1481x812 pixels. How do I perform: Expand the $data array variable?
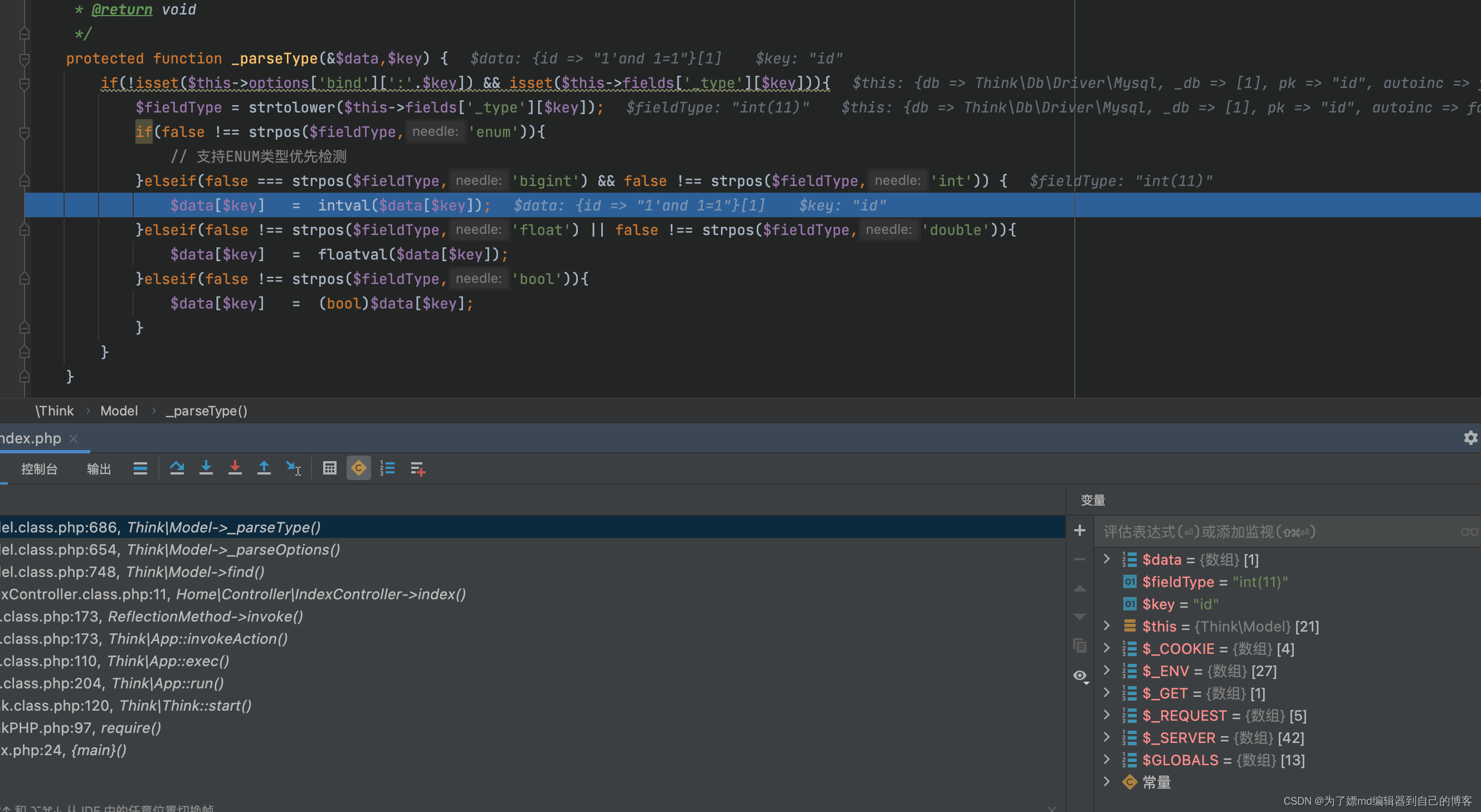point(1106,559)
